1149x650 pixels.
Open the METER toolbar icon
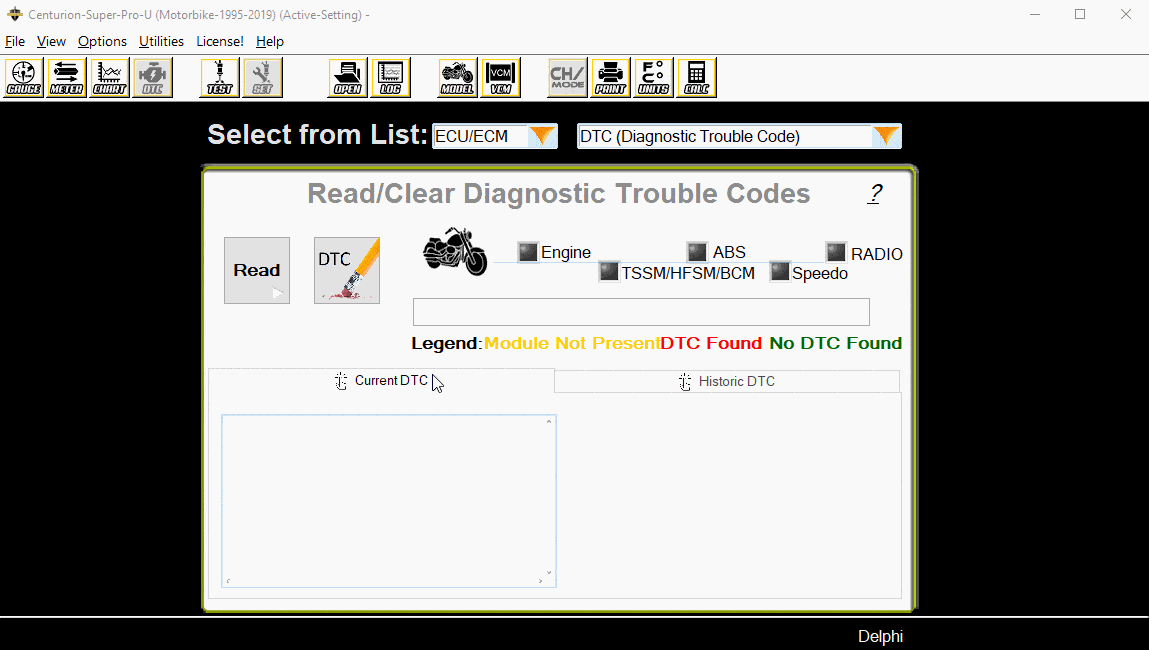coord(67,78)
